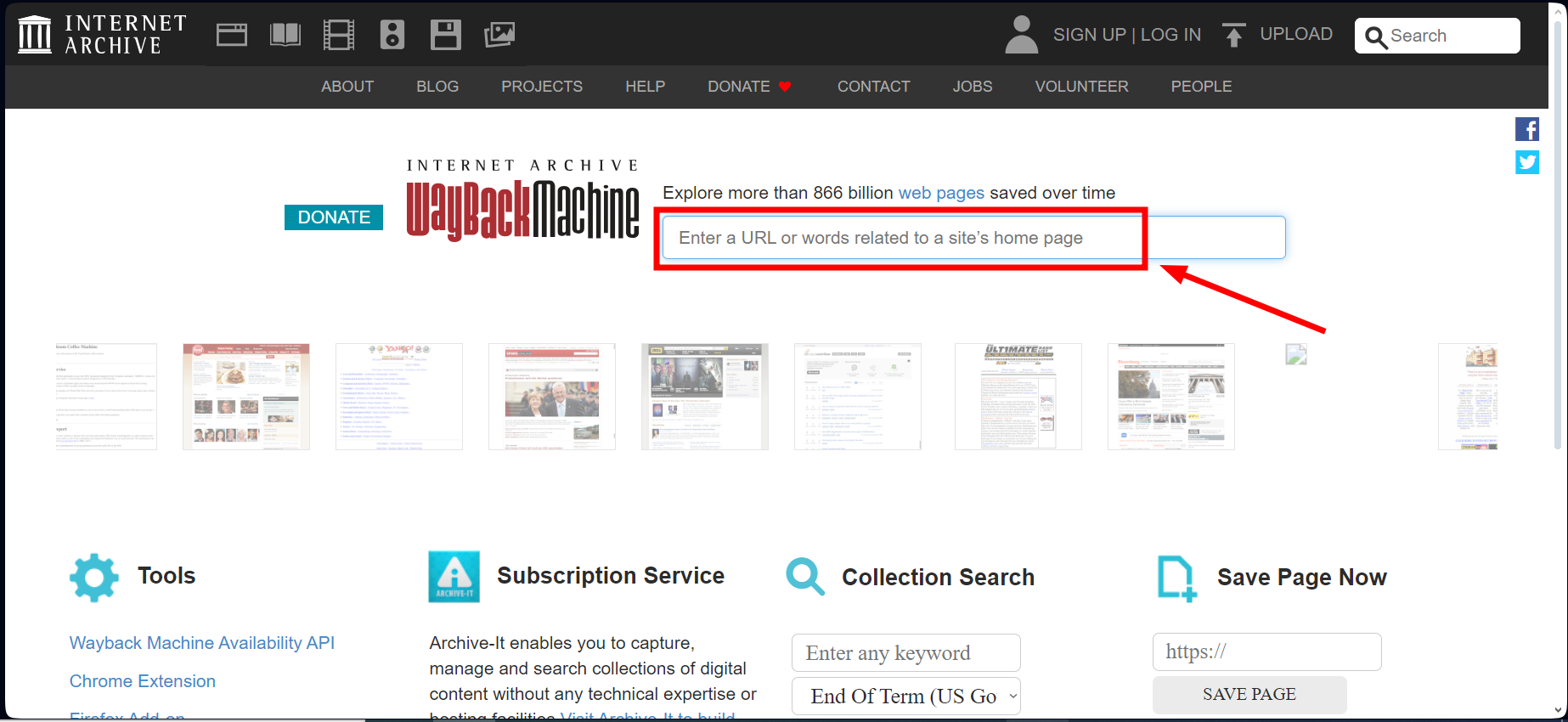Viewport: 1568px width, 722px height.
Task: Open Wayback Machine Availability API link
Action: point(202,643)
